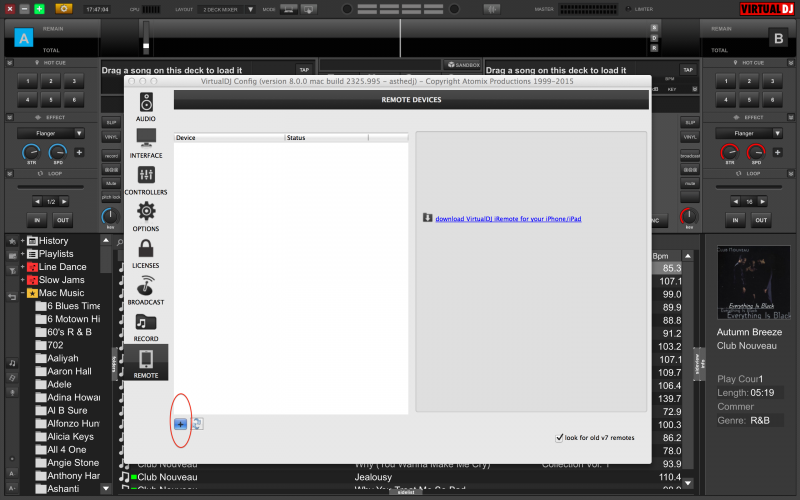
Task: Expand the History folder
Action: 22,240
